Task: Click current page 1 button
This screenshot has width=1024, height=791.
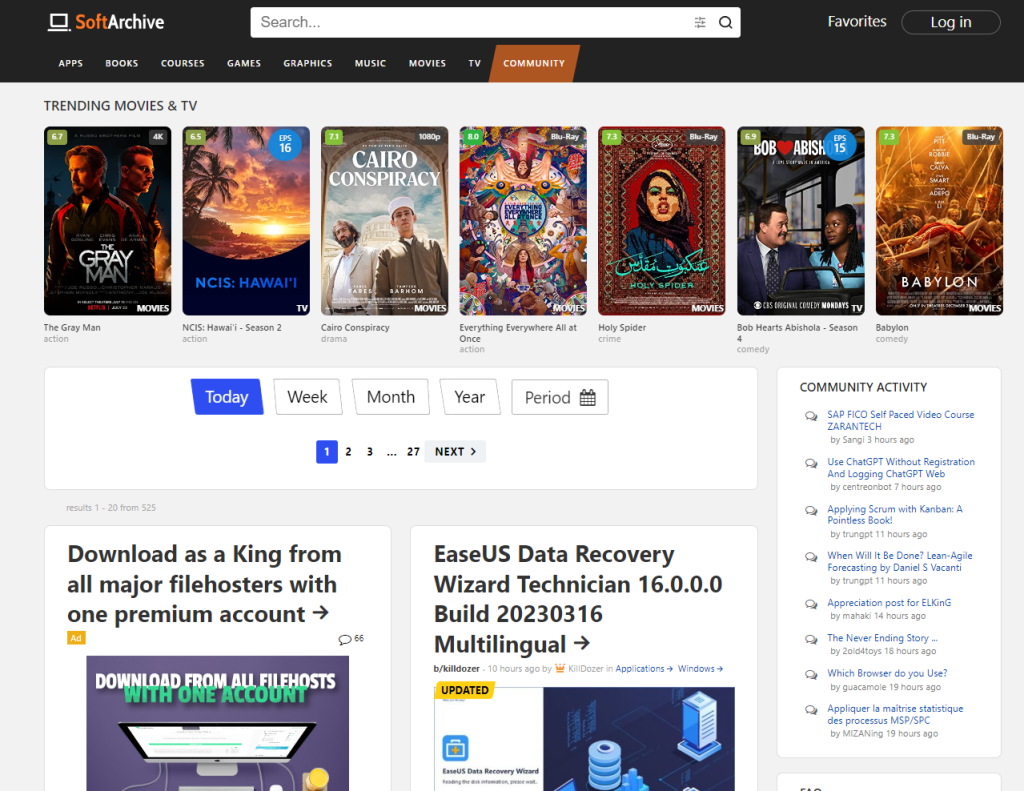Action: [x=327, y=451]
